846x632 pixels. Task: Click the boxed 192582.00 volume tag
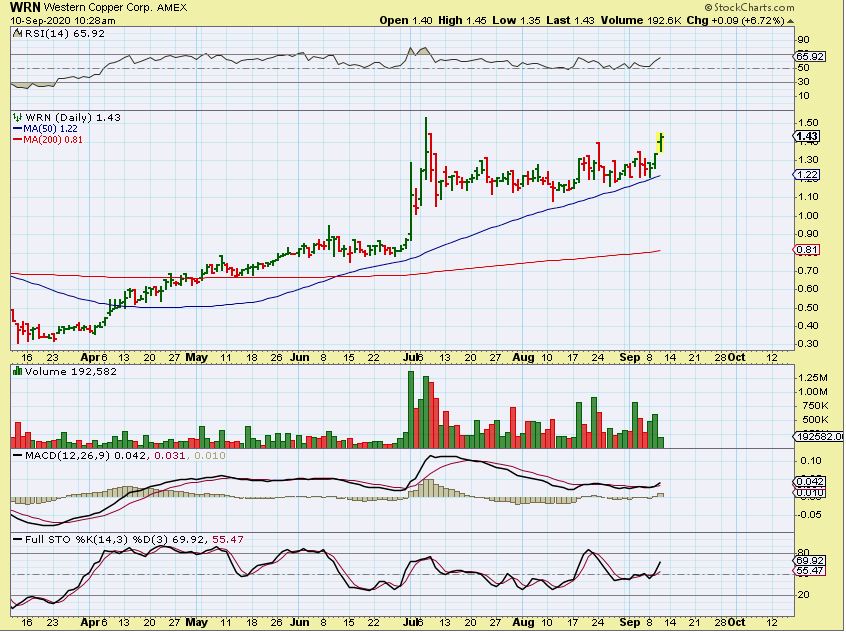pyautogui.click(x=819, y=436)
